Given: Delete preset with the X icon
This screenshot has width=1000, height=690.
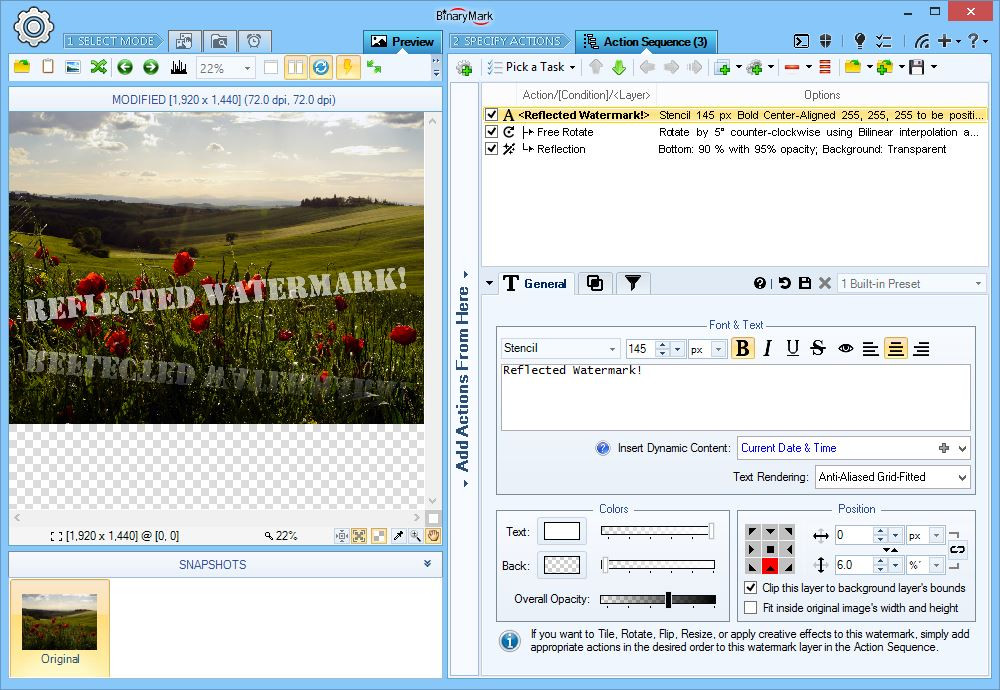Looking at the screenshot, I should (825, 283).
